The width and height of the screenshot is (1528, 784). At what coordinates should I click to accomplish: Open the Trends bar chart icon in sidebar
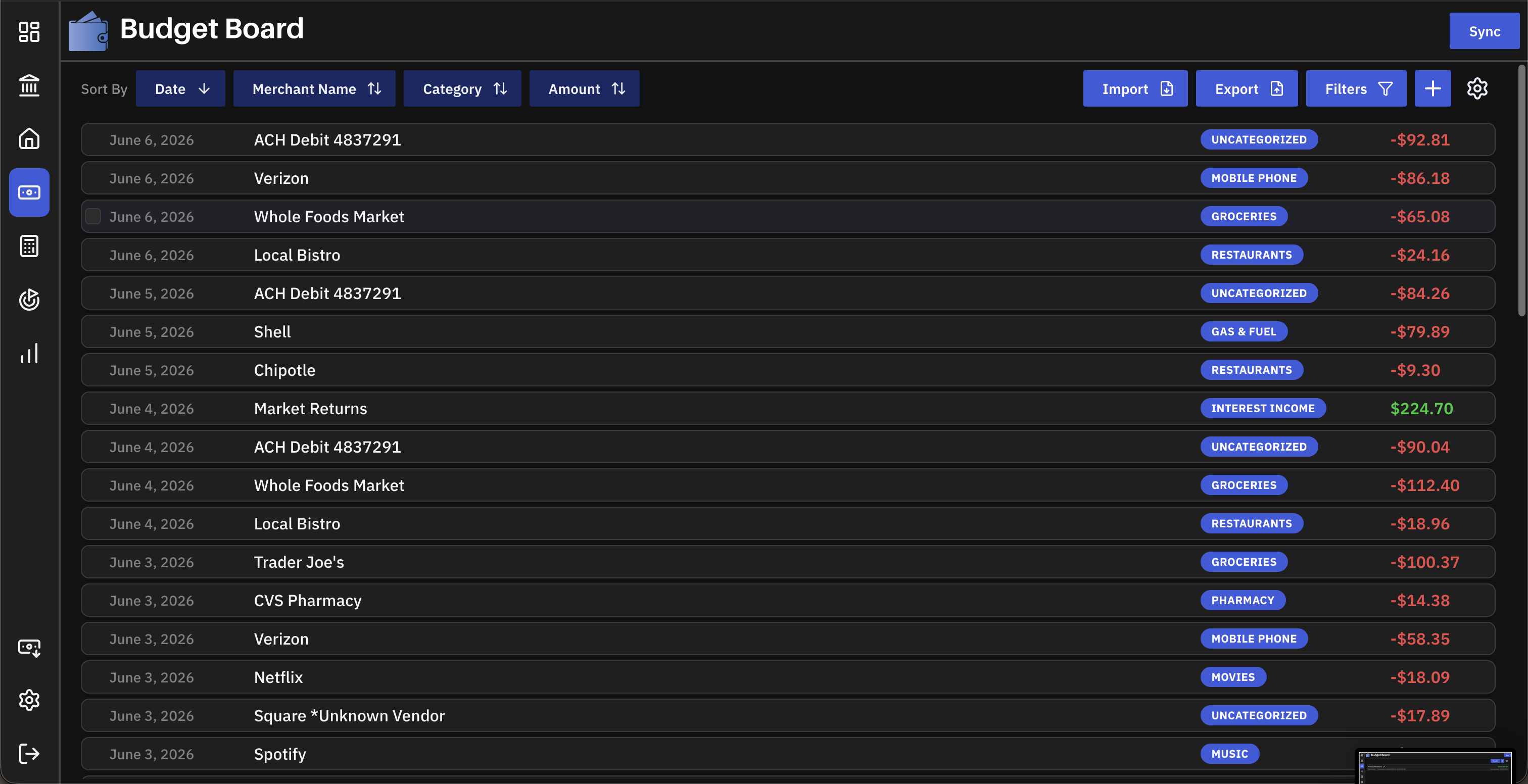[x=29, y=353]
